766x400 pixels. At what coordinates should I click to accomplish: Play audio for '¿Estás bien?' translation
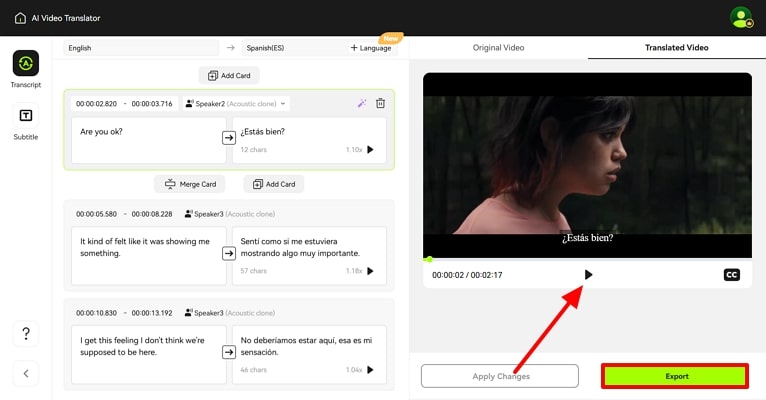(x=370, y=149)
